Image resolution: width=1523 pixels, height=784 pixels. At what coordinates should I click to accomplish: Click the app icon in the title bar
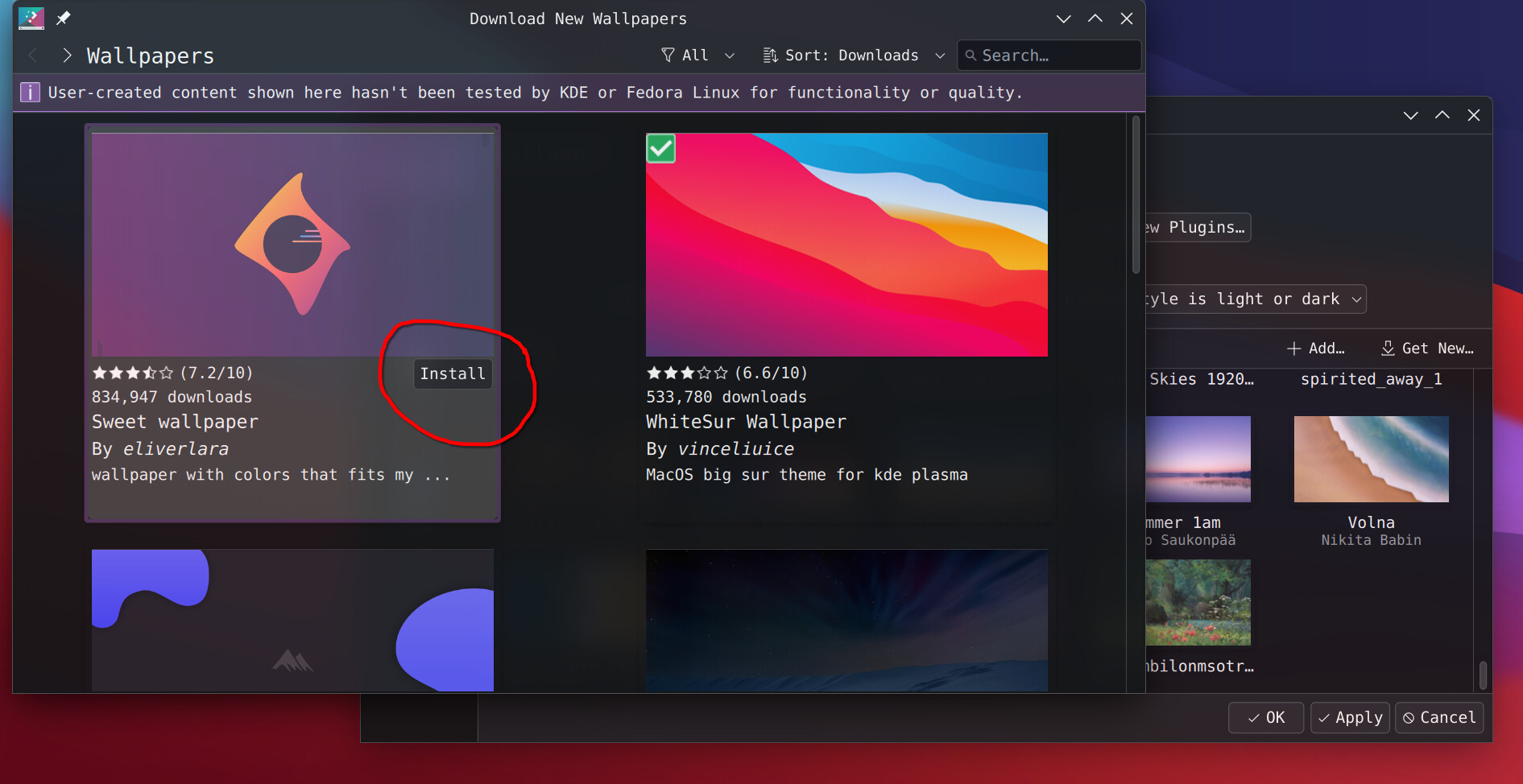(x=31, y=18)
